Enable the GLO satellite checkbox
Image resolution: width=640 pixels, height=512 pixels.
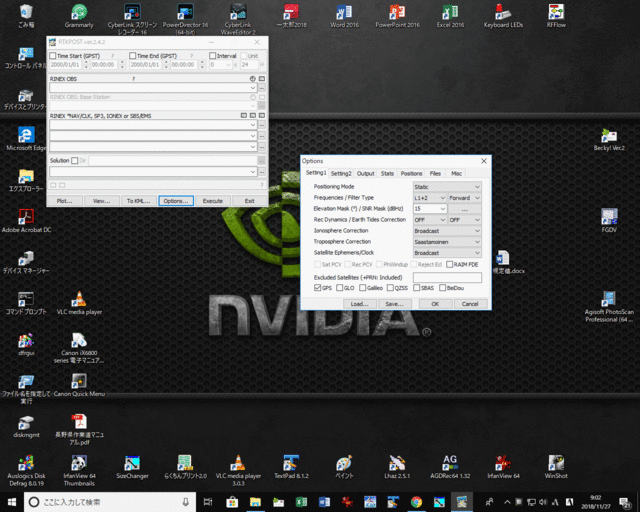[340, 288]
